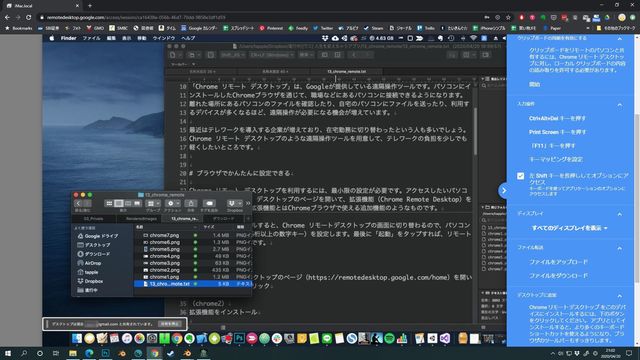This screenshot has width=640, height=360.
Task: Select Dropbox in Finder sidebar
Action: [90, 281]
